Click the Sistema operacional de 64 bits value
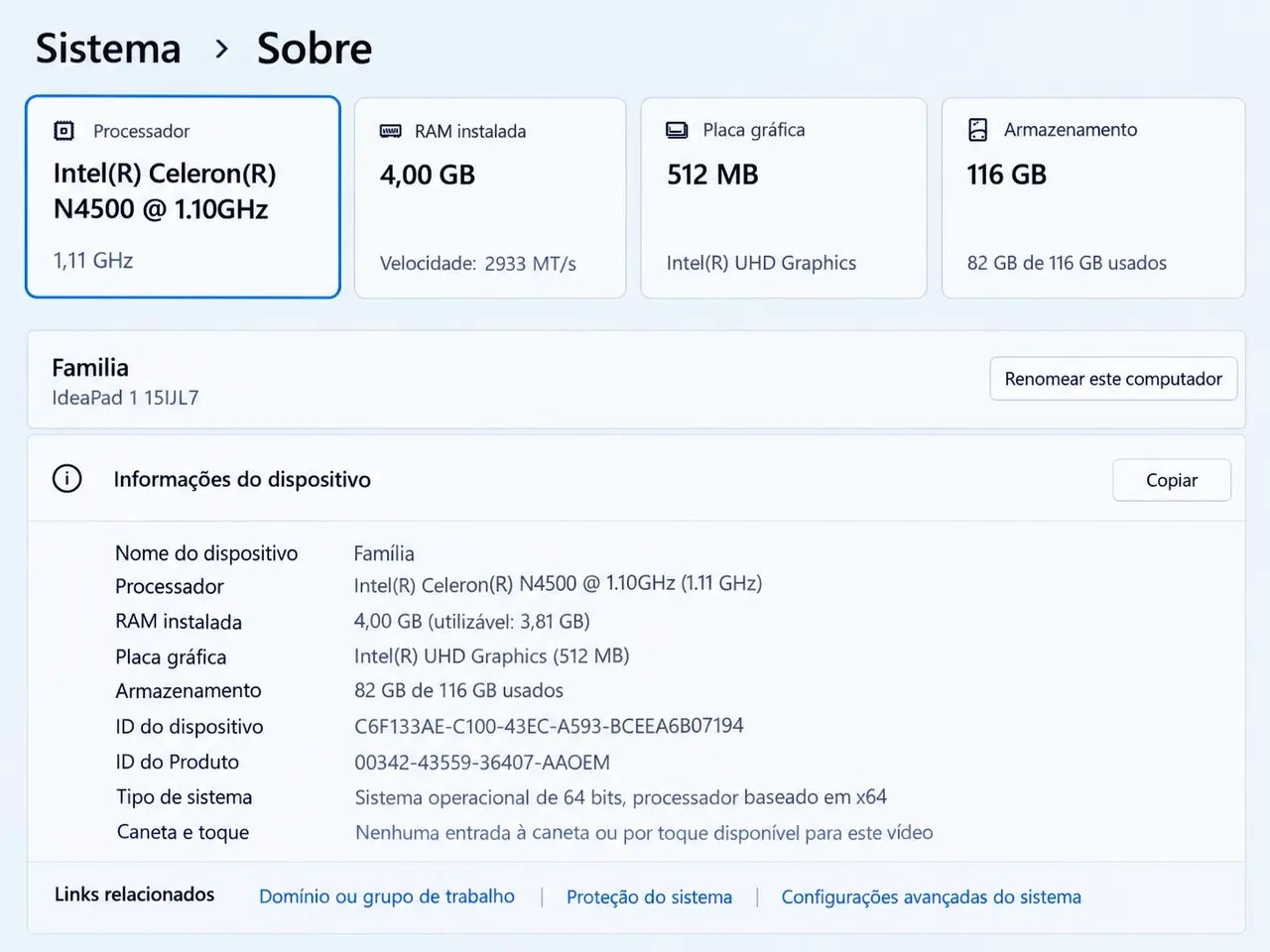Image resolution: width=1270 pixels, height=952 pixels. (621, 797)
